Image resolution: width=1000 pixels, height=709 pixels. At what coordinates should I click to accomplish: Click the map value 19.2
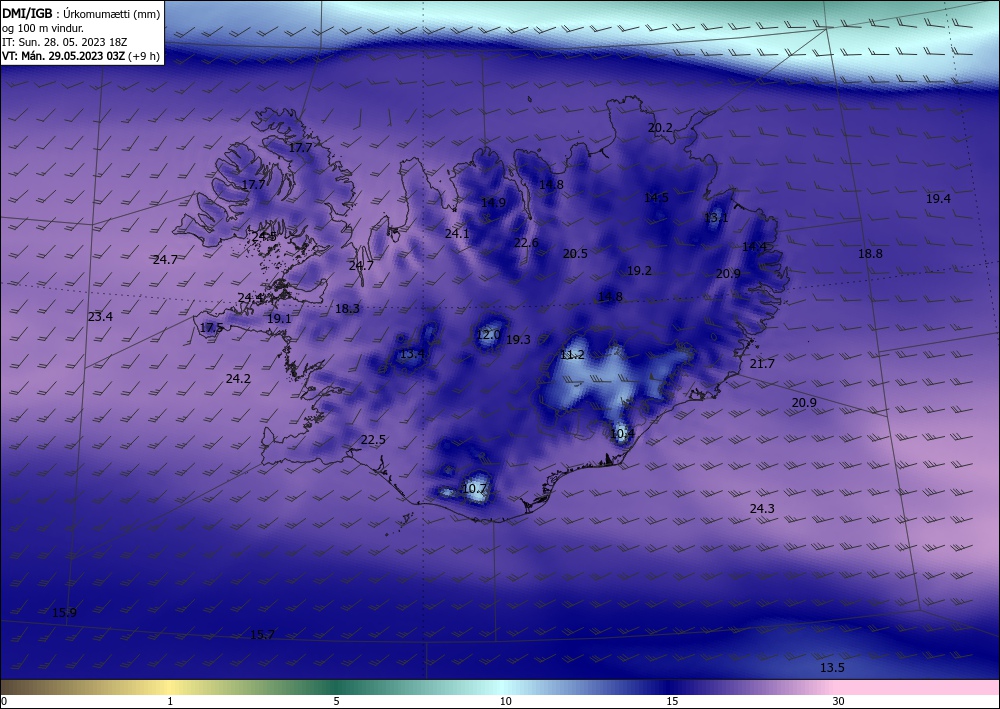639,270
